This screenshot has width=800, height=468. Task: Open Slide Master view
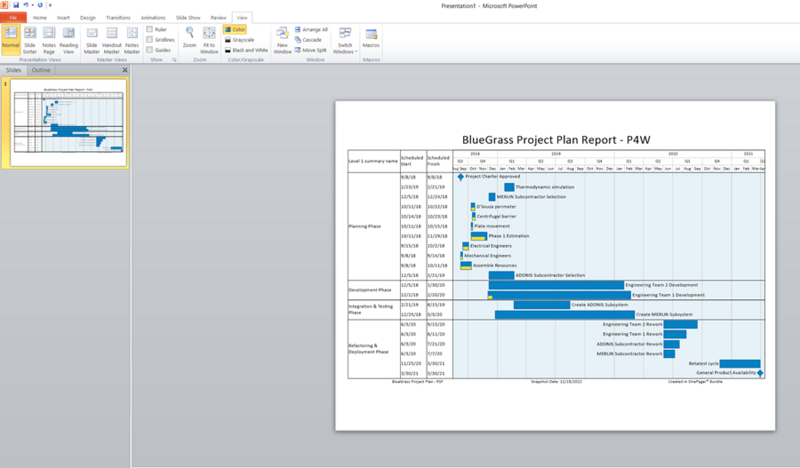[x=92, y=40]
